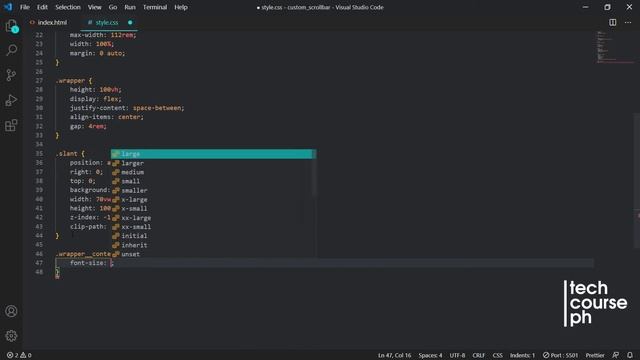
Task: Click the feedback icon in status bar
Action: pos(616,355)
